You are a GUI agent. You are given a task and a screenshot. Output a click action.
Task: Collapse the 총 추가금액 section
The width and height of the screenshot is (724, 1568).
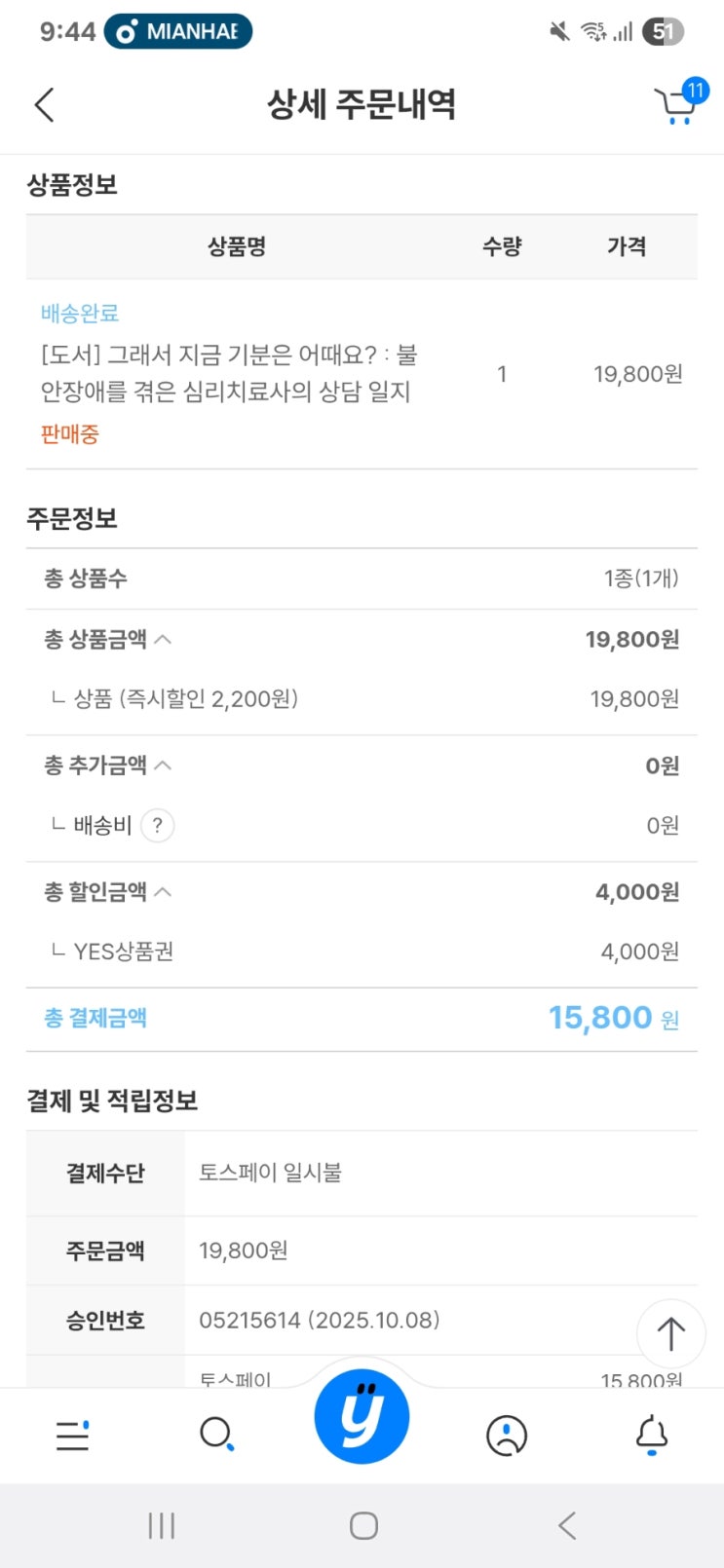click(x=163, y=765)
